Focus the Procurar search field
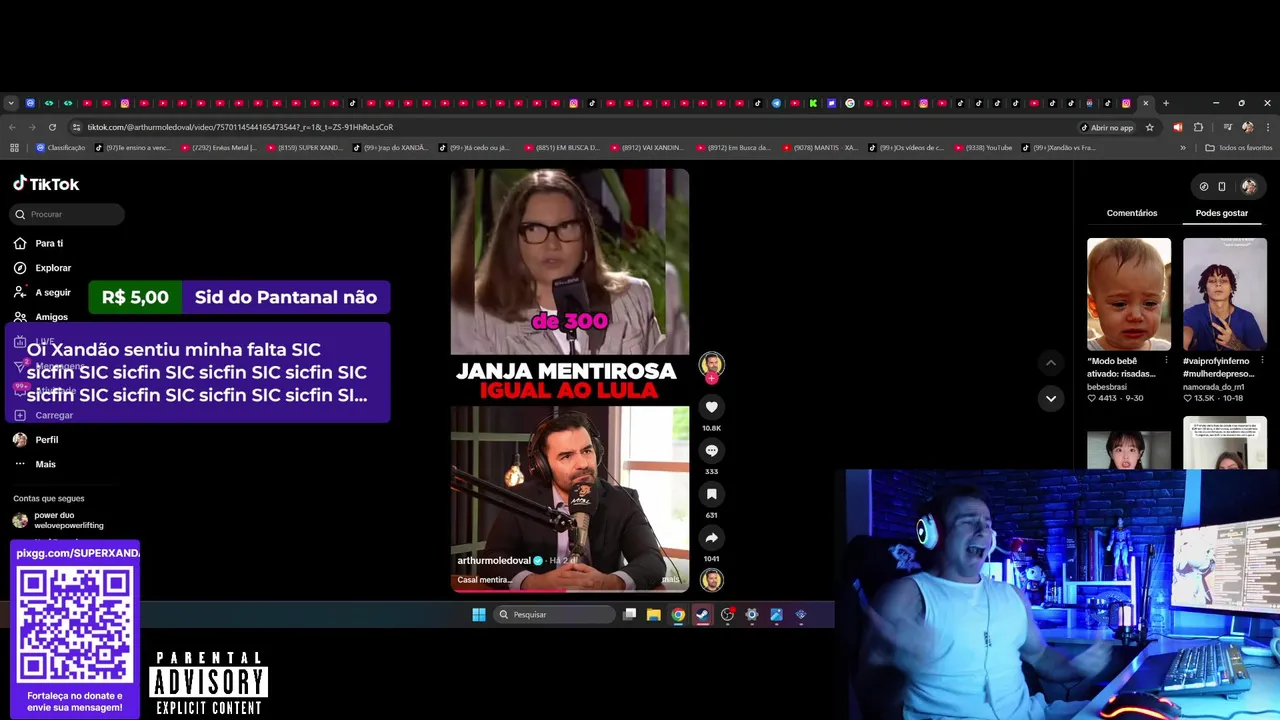Viewport: 1280px width, 720px height. pyautogui.click(x=68, y=214)
